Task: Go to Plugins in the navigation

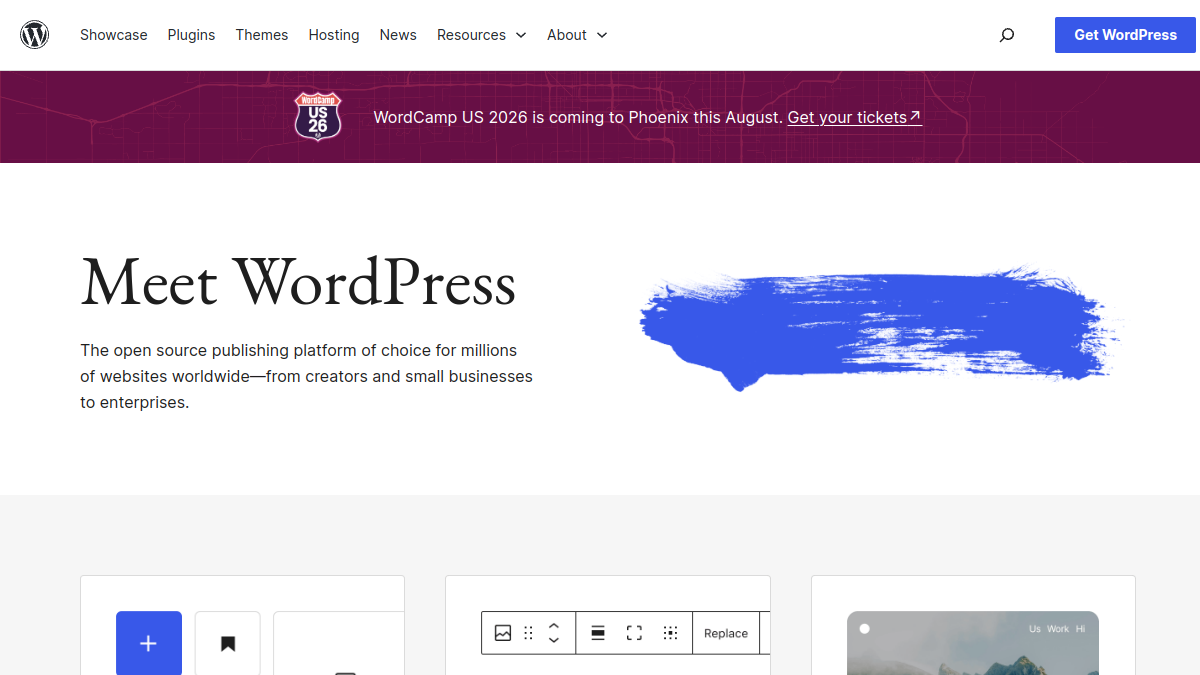Action: coord(191,35)
